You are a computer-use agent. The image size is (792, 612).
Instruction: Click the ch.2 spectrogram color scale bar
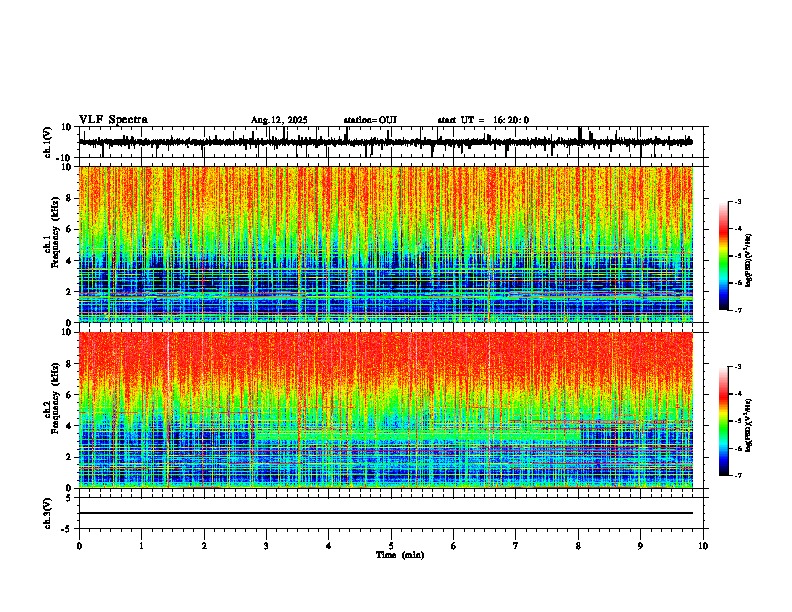click(723, 421)
